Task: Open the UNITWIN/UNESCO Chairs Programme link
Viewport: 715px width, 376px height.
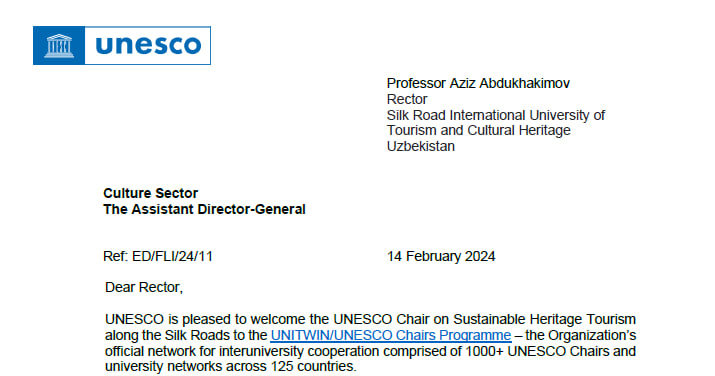Action: point(391,335)
